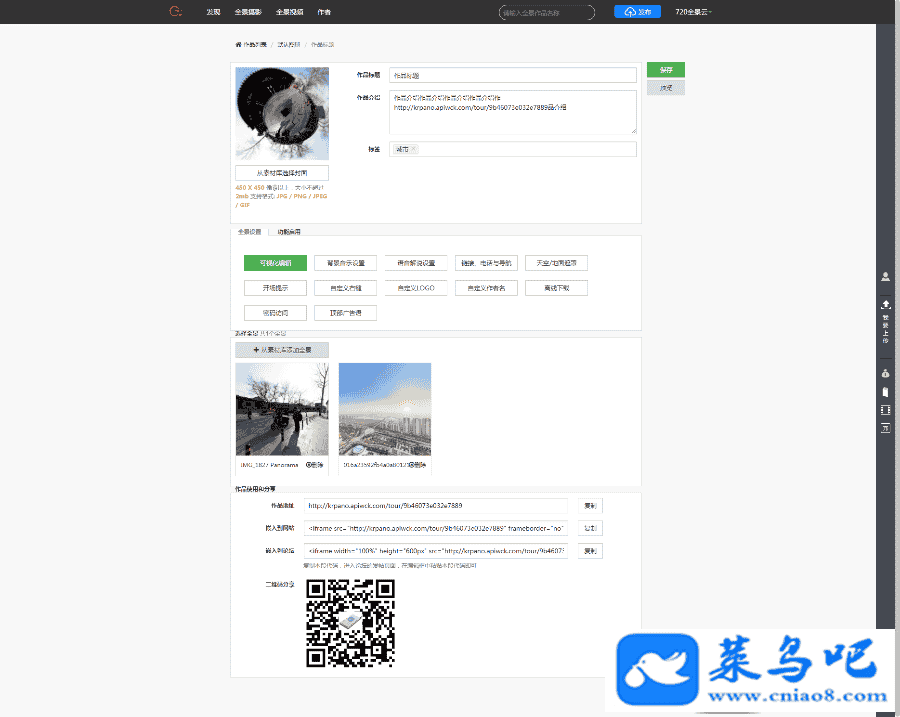The image size is (900, 717).
Task: Click the cloud 发布 publish button
Action: click(x=637, y=12)
